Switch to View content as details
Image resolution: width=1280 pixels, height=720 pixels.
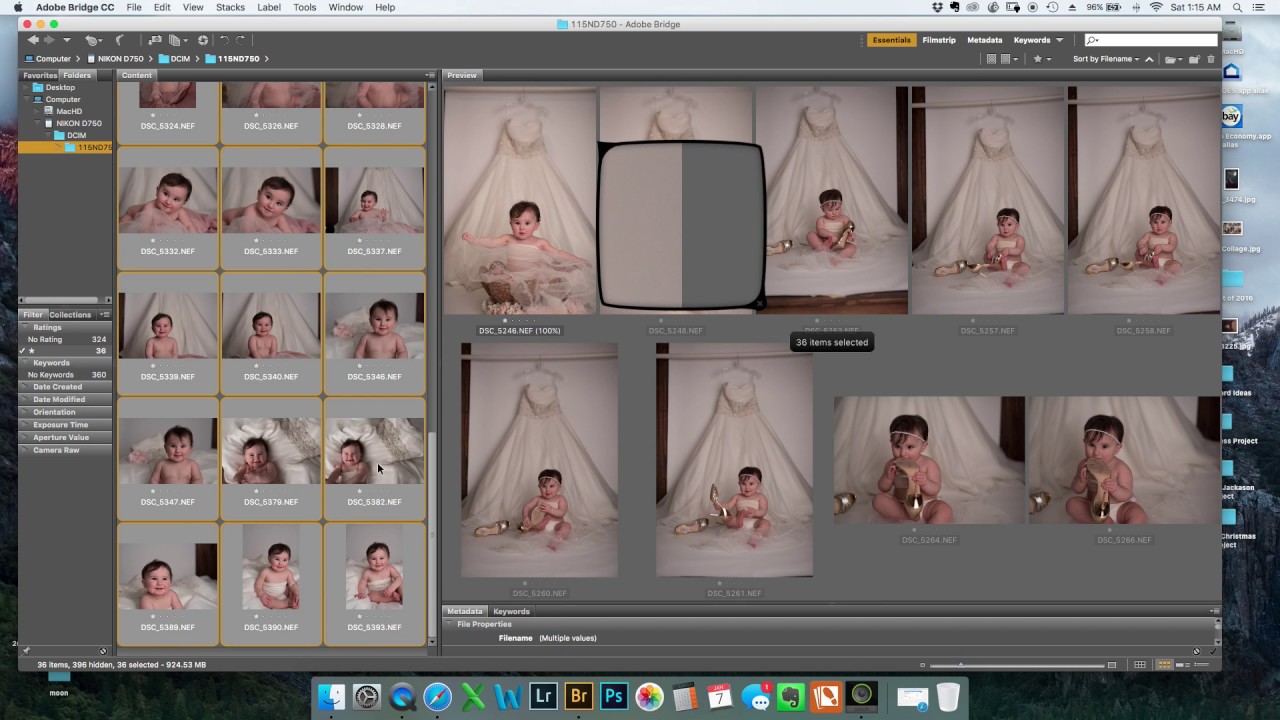[x=1181, y=665]
